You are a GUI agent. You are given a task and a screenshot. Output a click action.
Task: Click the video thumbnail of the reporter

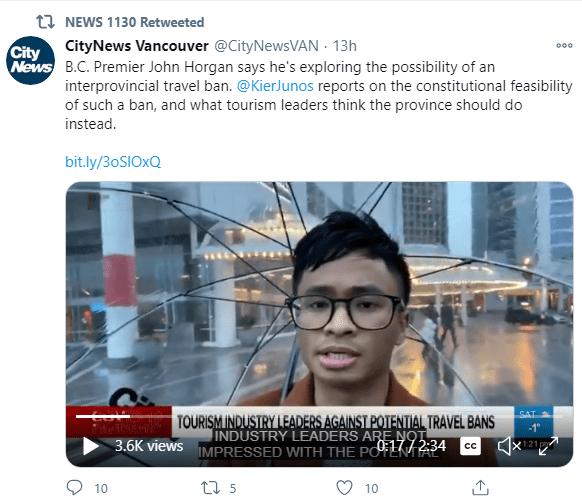pyautogui.click(x=319, y=297)
